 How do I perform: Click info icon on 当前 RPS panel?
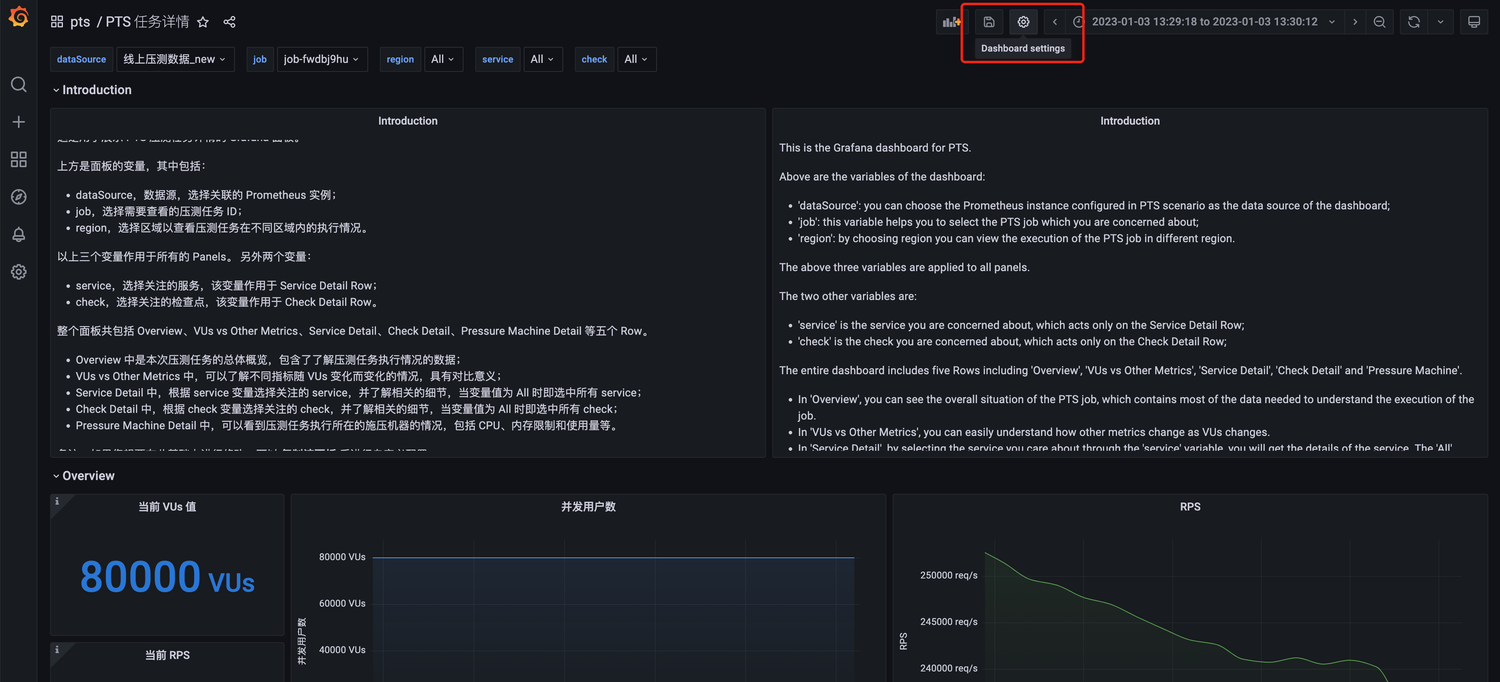pyautogui.click(x=57, y=650)
